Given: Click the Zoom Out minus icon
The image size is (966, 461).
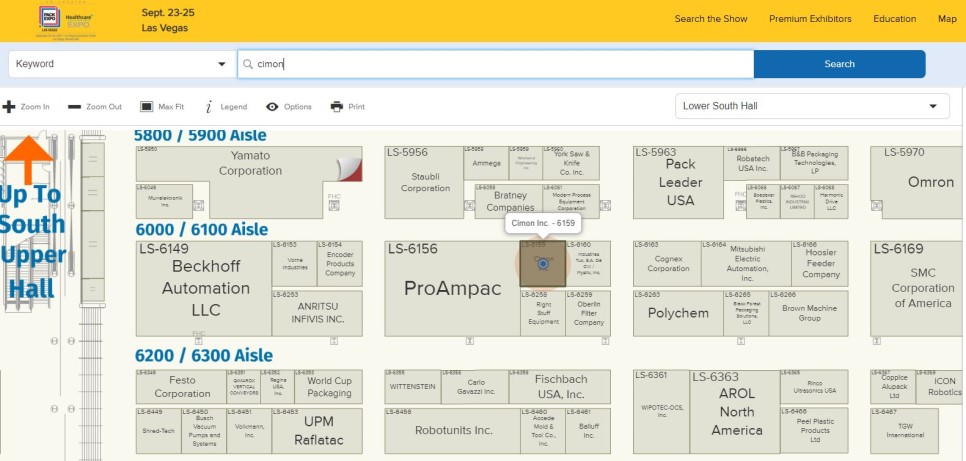Looking at the screenshot, I should click(75, 107).
